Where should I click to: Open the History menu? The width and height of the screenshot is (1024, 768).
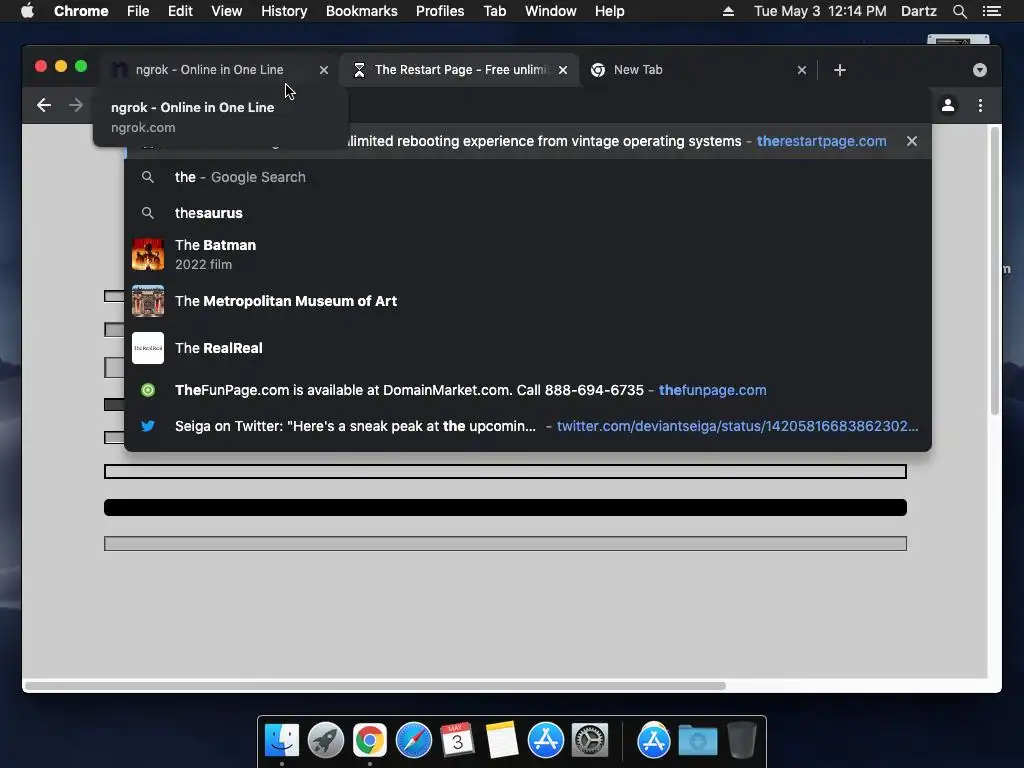tap(284, 11)
